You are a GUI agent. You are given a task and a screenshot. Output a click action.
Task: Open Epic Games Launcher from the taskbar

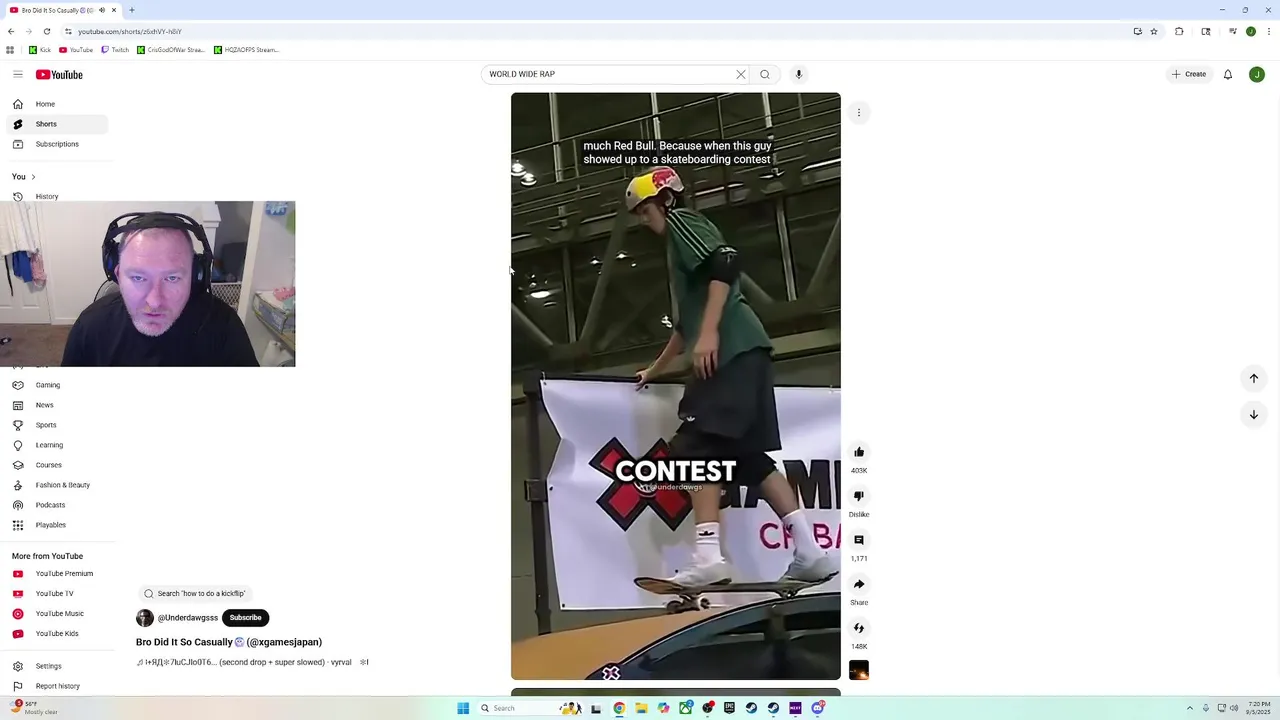729,708
